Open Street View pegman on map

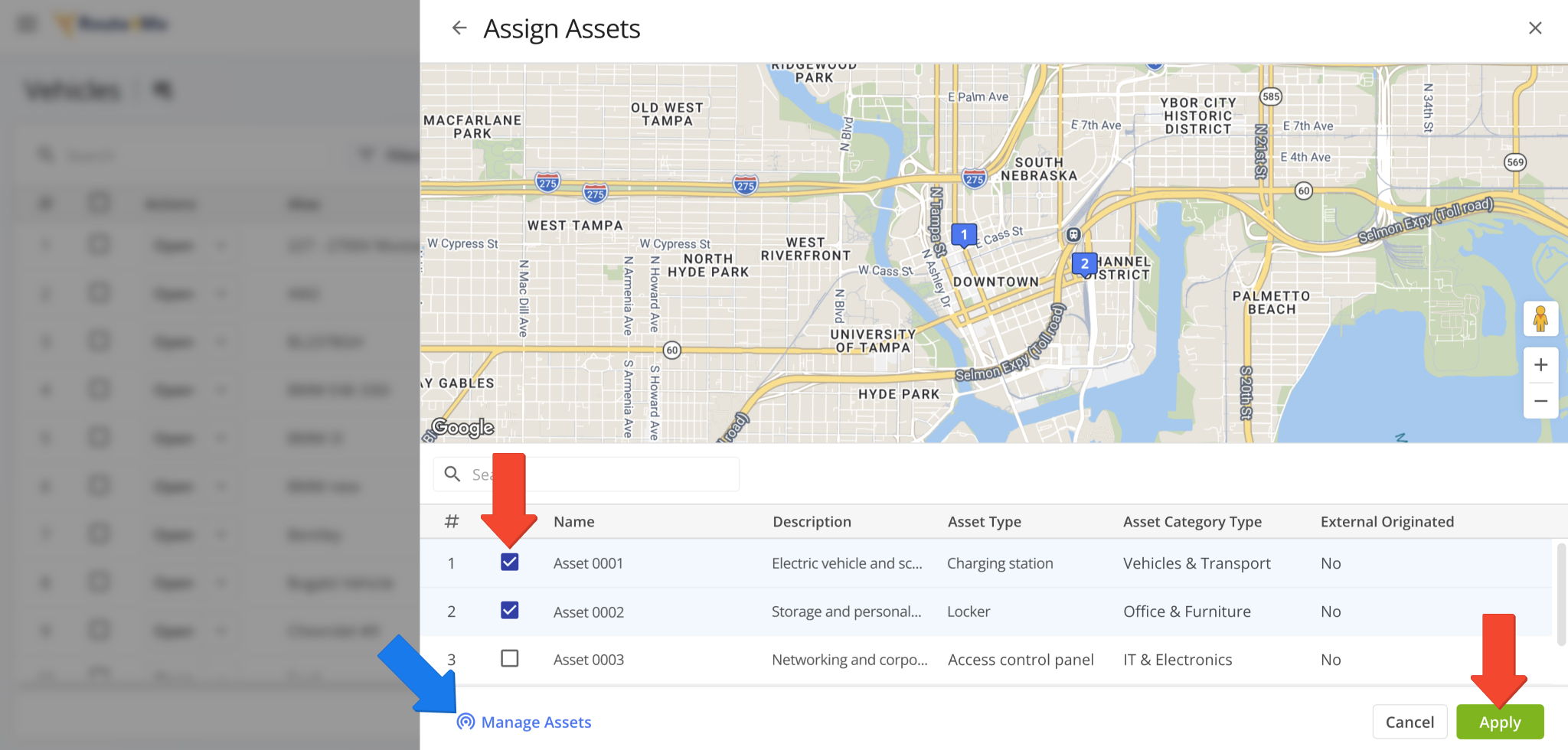coord(1540,318)
